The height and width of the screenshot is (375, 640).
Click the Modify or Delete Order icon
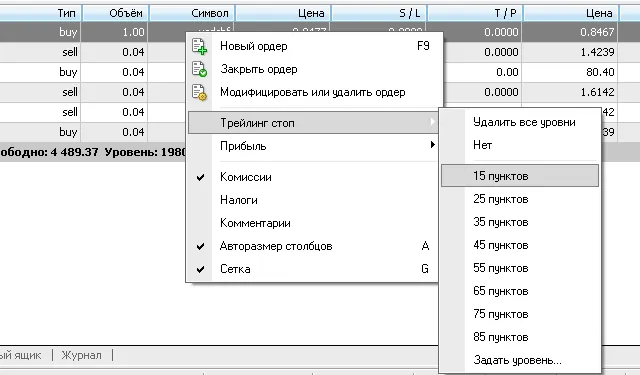pos(199,92)
